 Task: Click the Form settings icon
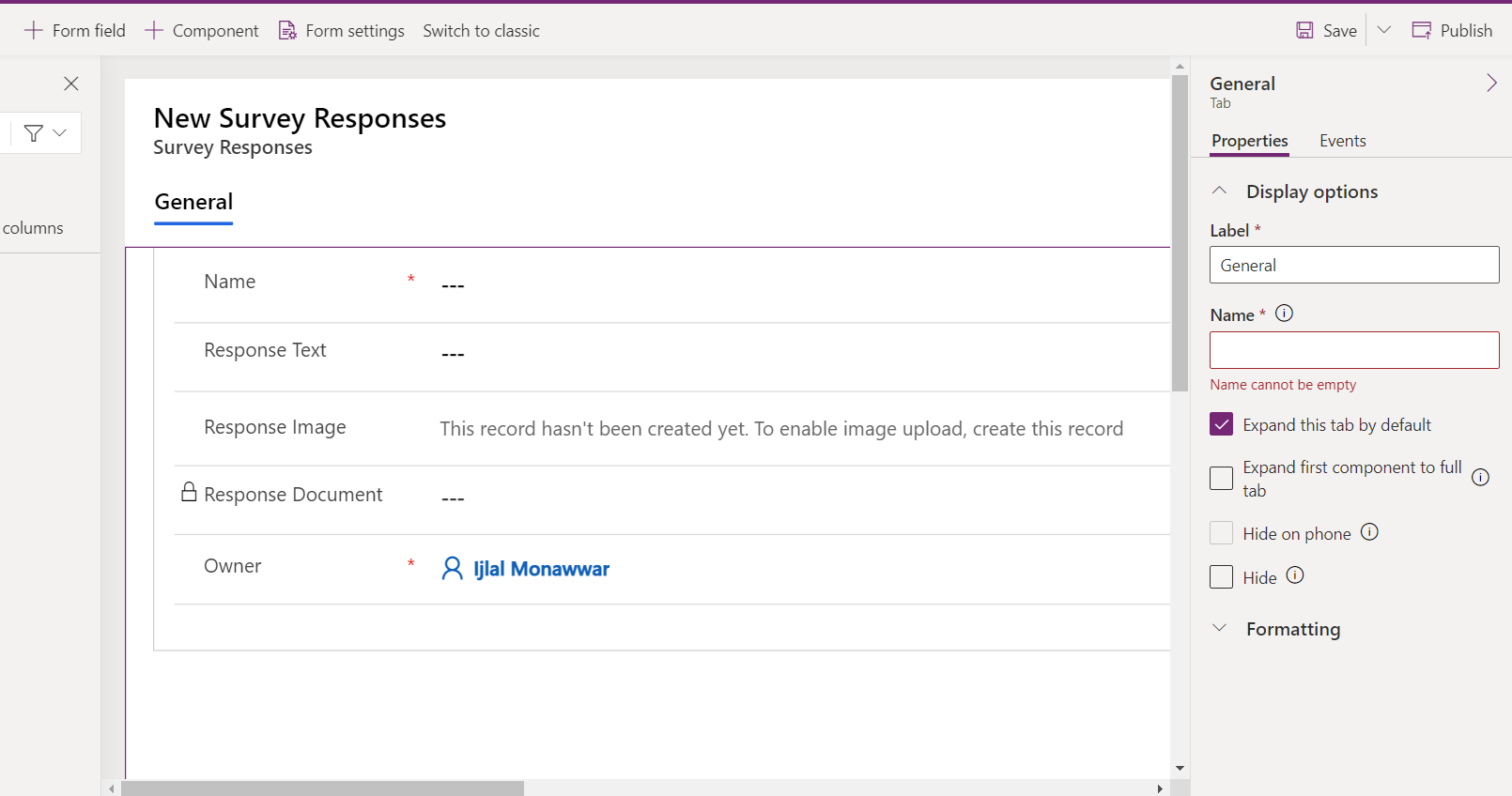tap(287, 31)
